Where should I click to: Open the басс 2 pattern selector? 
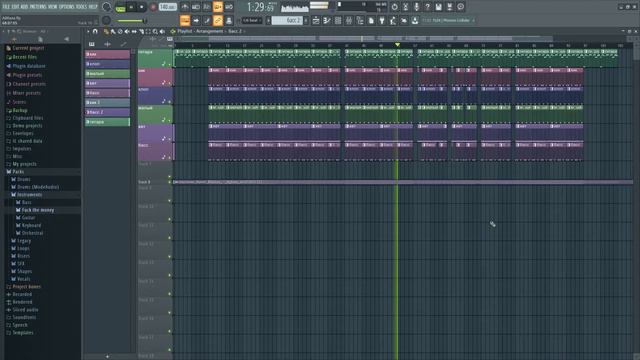[287, 20]
